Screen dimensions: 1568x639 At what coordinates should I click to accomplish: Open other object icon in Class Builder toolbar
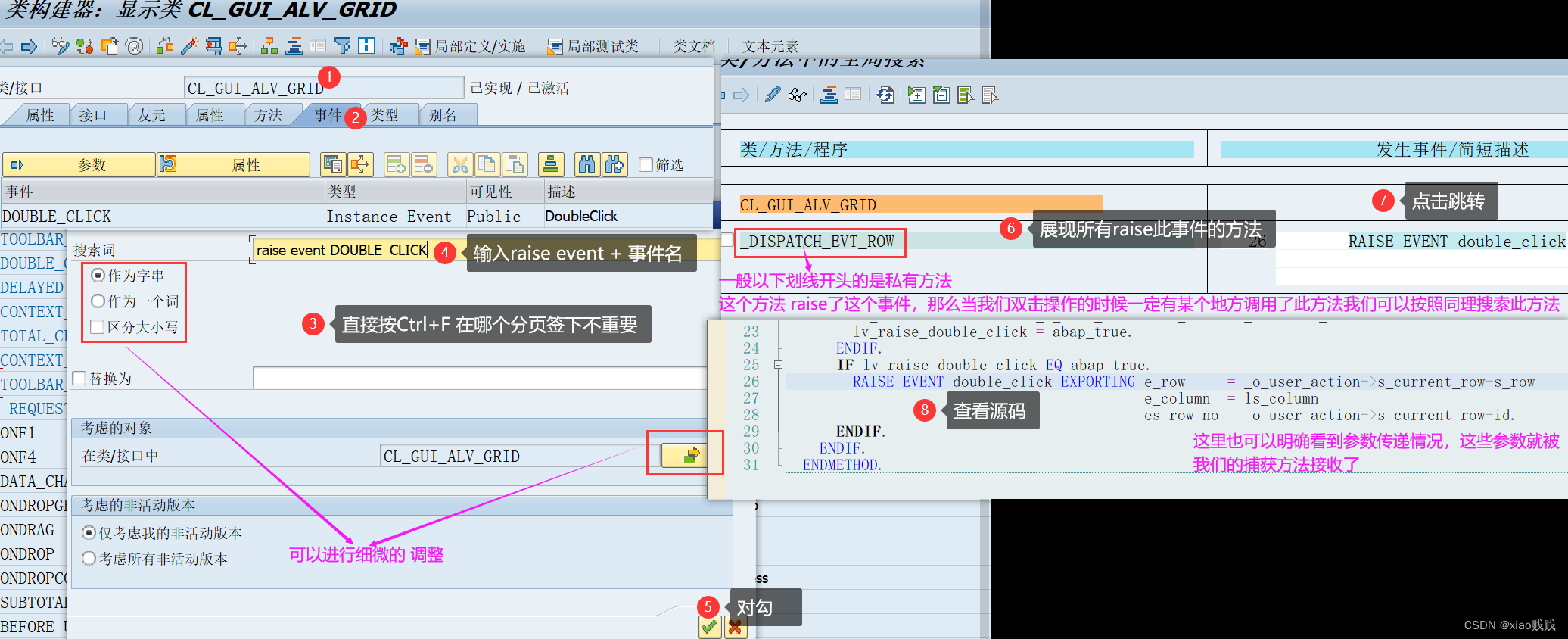coord(110,47)
